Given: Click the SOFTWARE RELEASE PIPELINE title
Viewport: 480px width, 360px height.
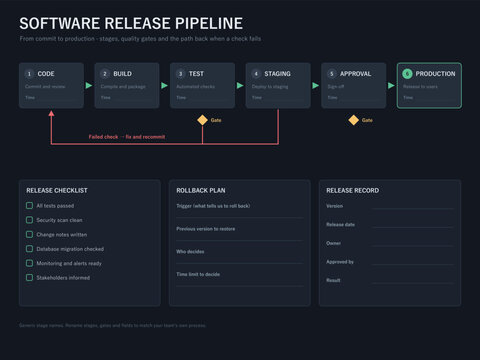Looking at the screenshot, I should 131,23.
